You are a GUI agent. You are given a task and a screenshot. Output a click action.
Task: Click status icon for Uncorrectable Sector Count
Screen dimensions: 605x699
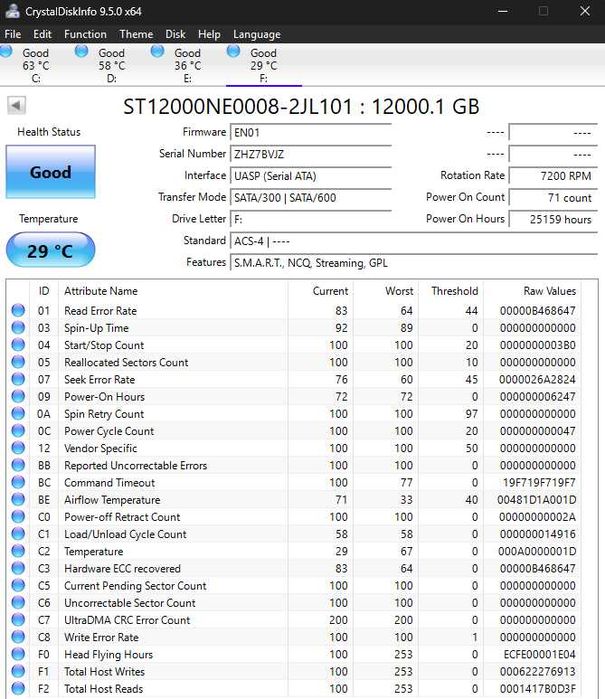pos(18,602)
